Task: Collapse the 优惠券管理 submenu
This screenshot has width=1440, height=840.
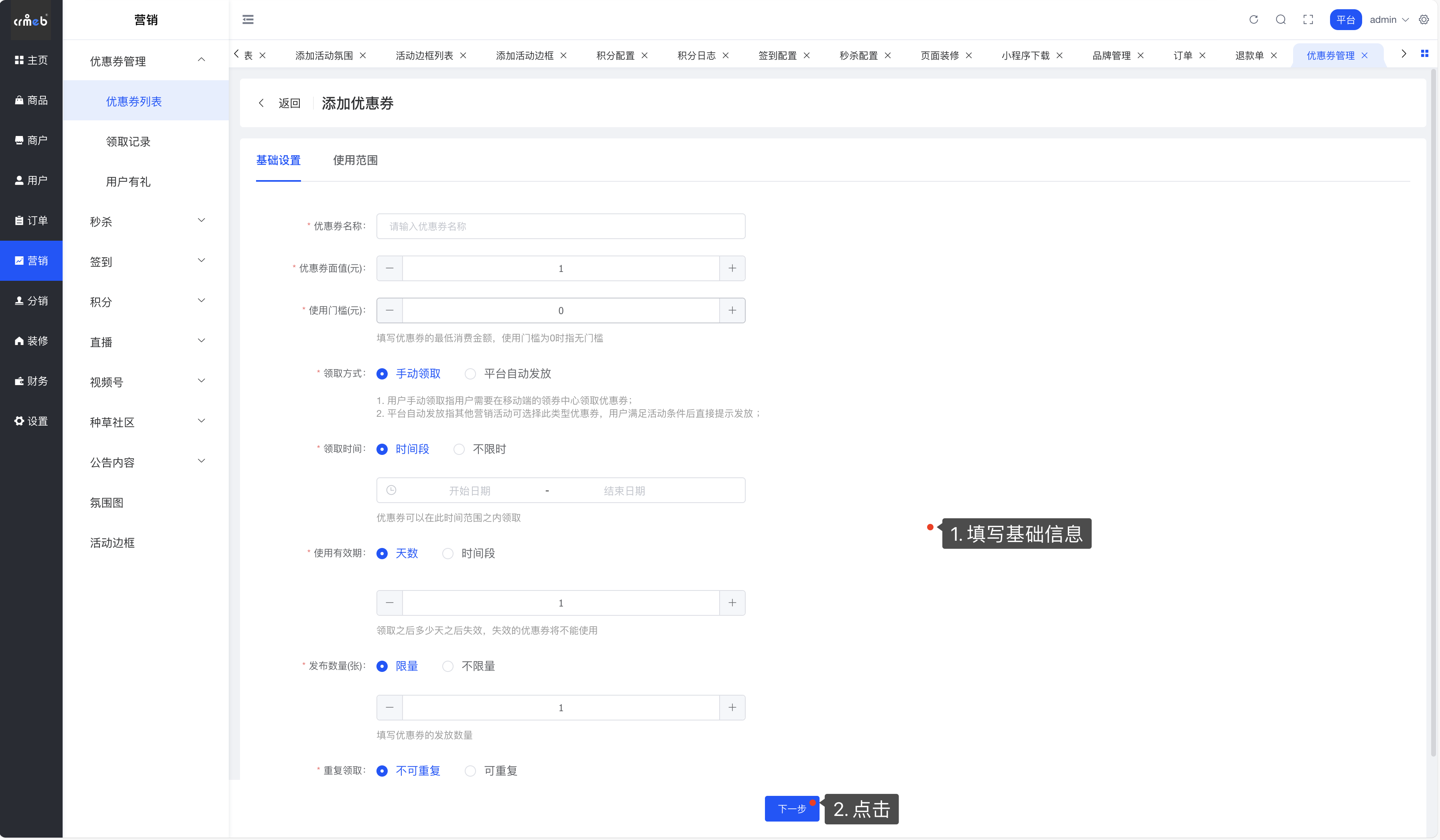Action: coord(146,61)
